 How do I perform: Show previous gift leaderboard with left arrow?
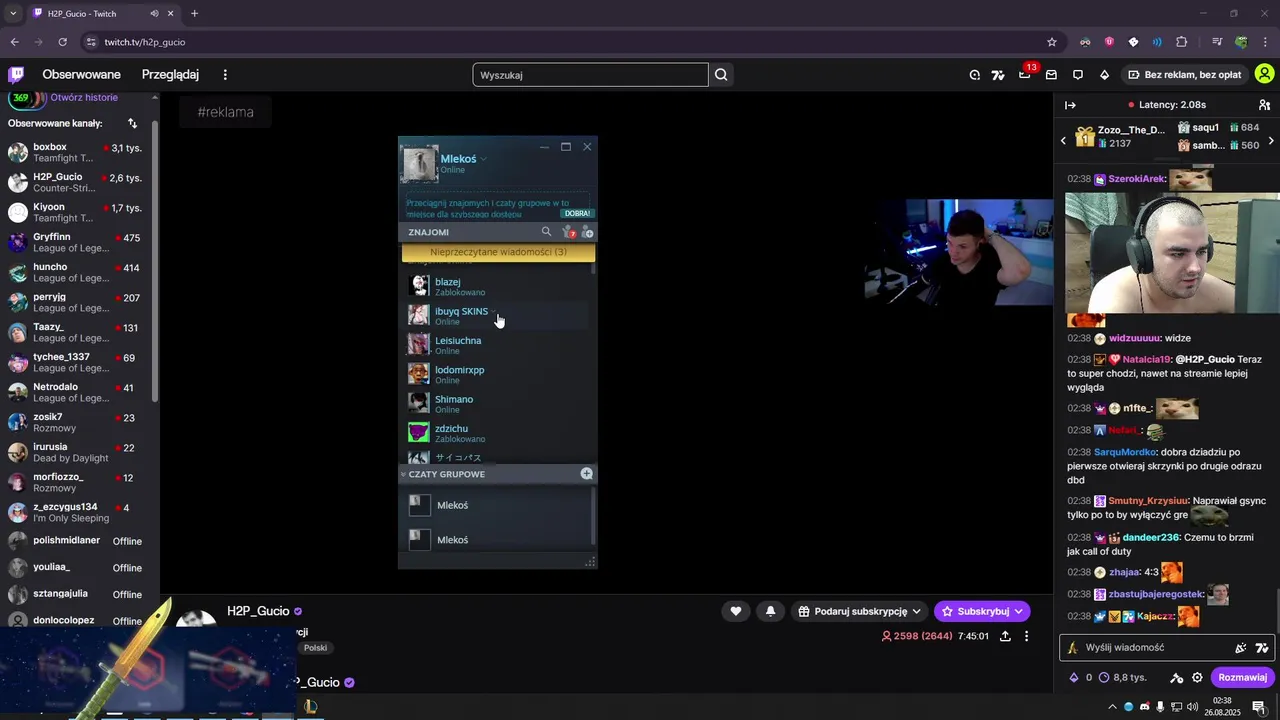pyautogui.click(x=1063, y=141)
